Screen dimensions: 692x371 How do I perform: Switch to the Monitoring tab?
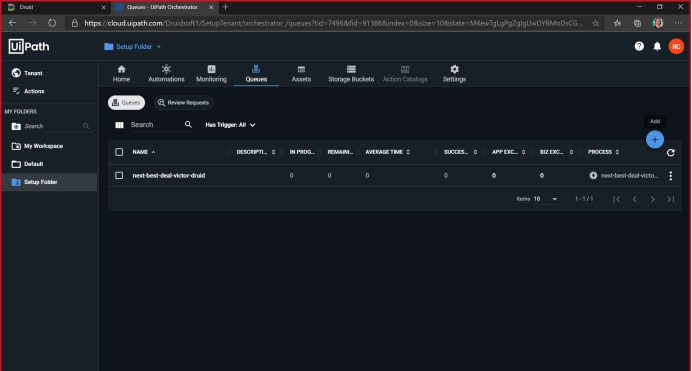click(x=211, y=74)
